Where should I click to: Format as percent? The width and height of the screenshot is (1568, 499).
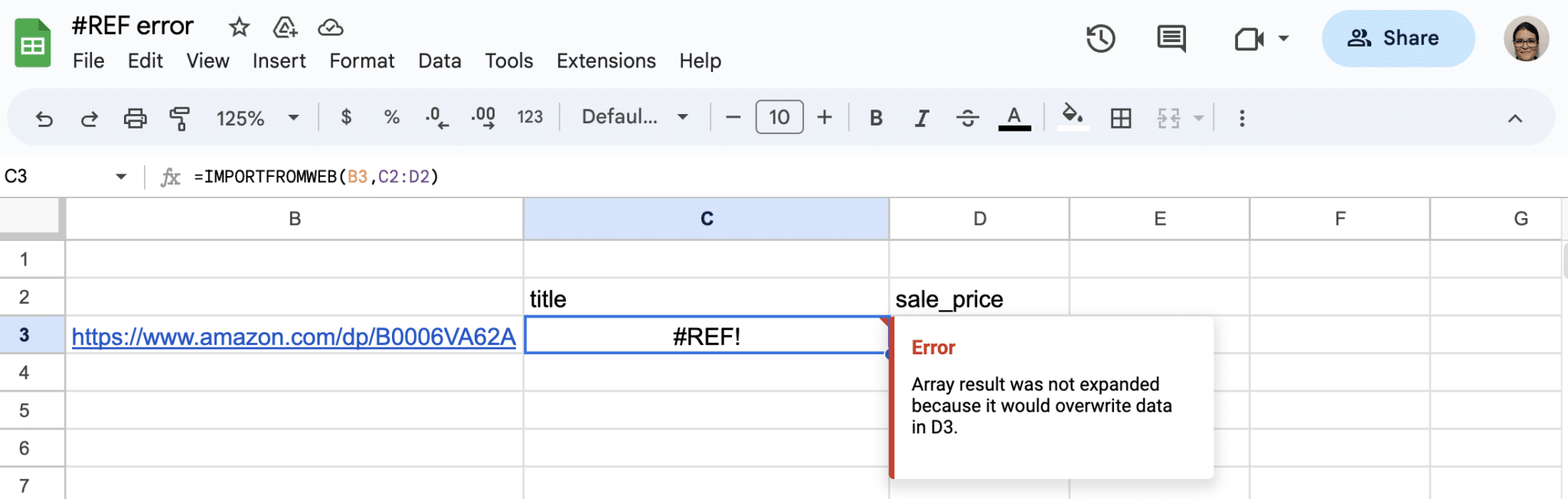pyautogui.click(x=392, y=117)
